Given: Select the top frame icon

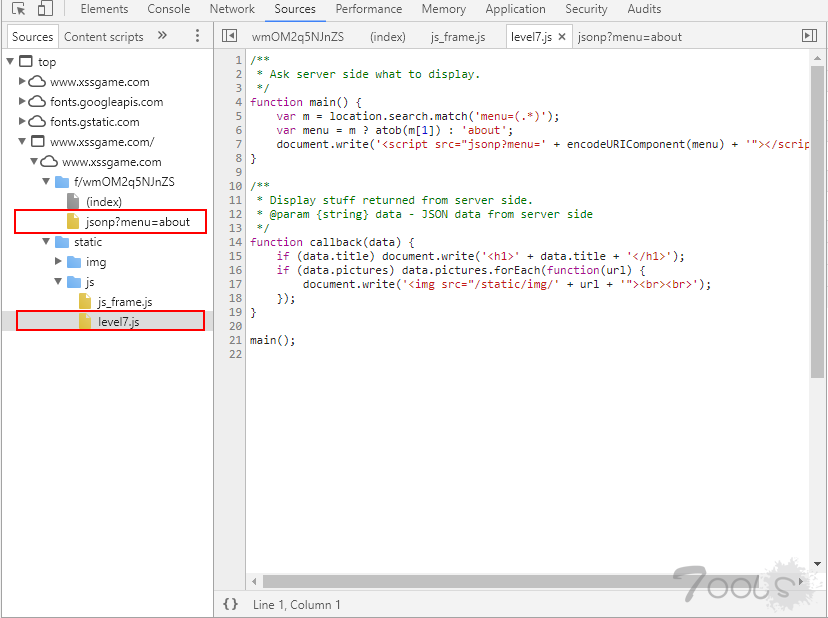Looking at the screenshot, I should (25, 61).
